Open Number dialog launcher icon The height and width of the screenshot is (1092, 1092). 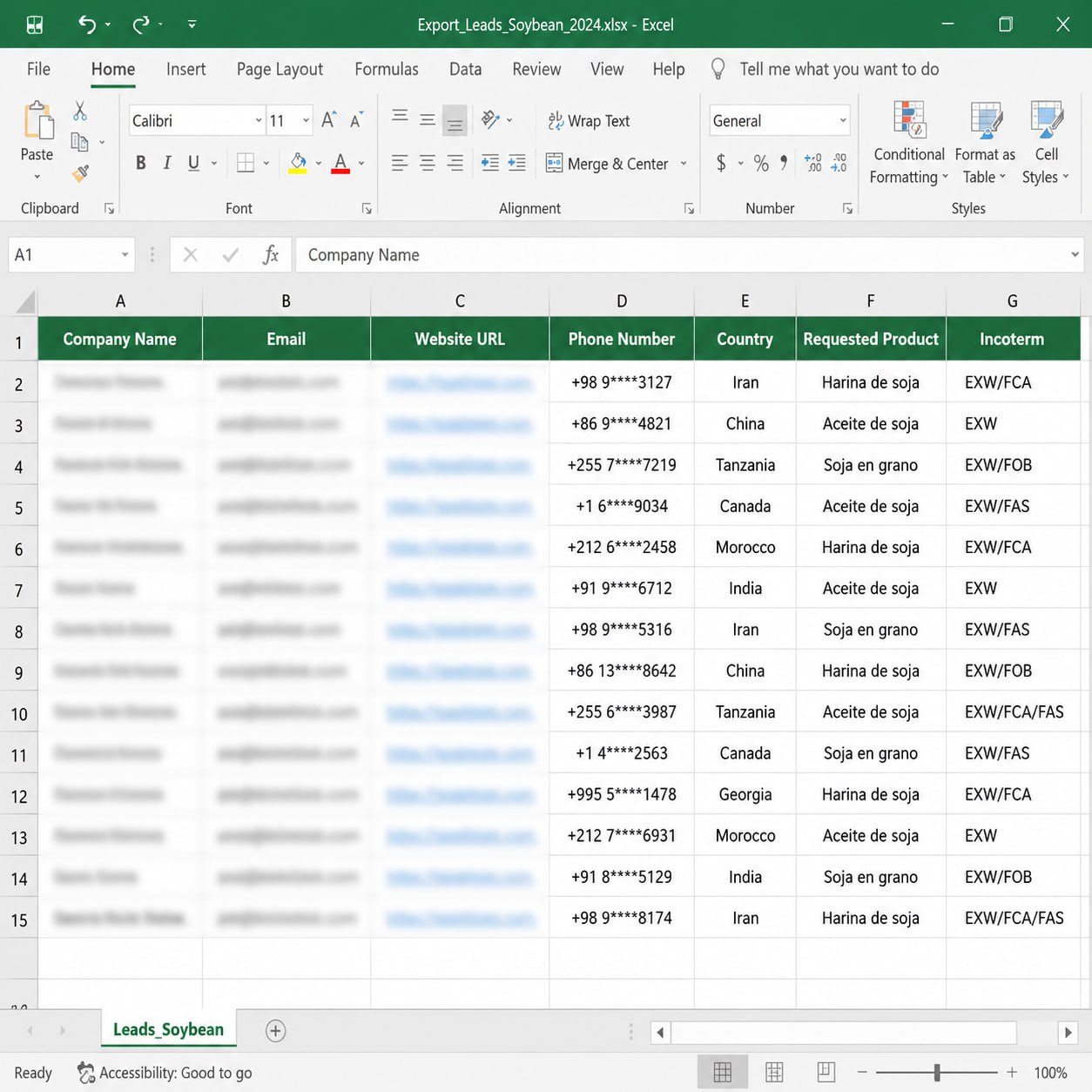tap(847, 209)
